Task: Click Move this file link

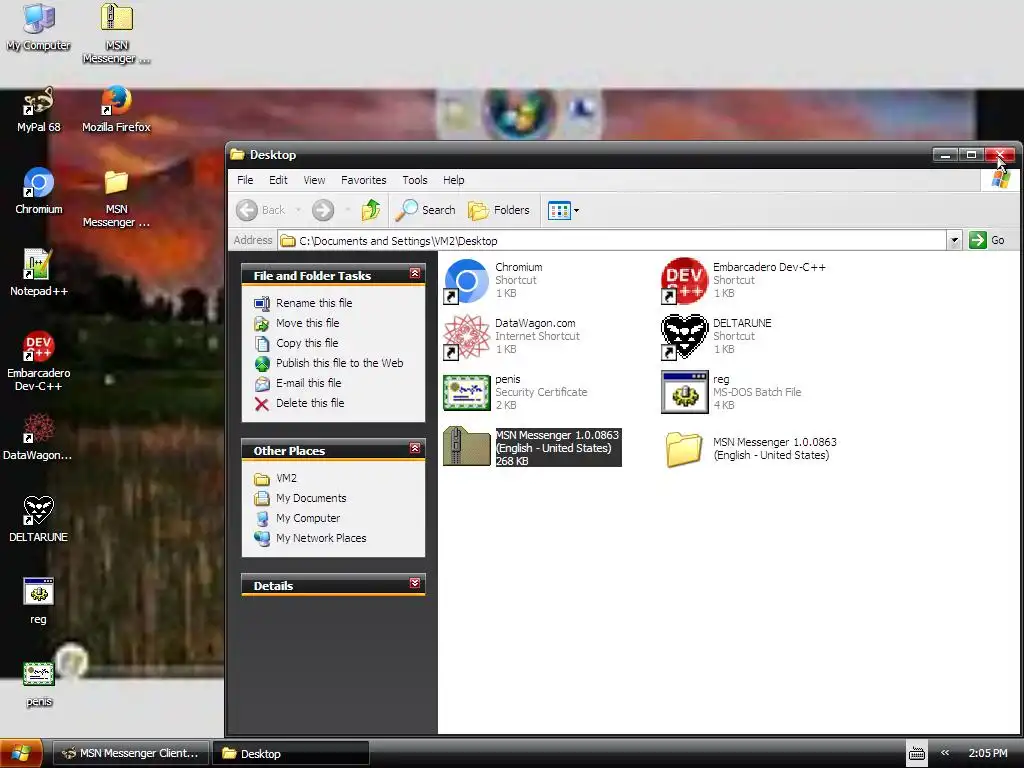Action: 308,323
